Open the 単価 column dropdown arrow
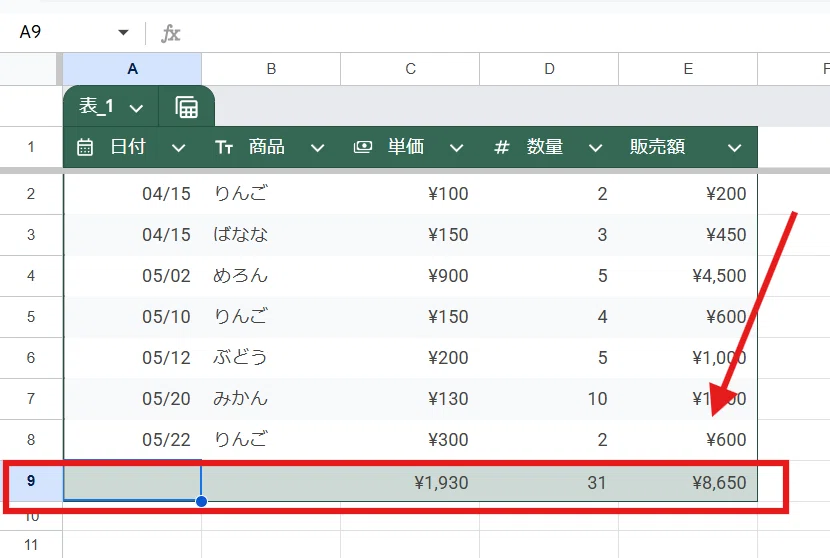This screenshot has width=830, height=558. (x=456, y=148)
